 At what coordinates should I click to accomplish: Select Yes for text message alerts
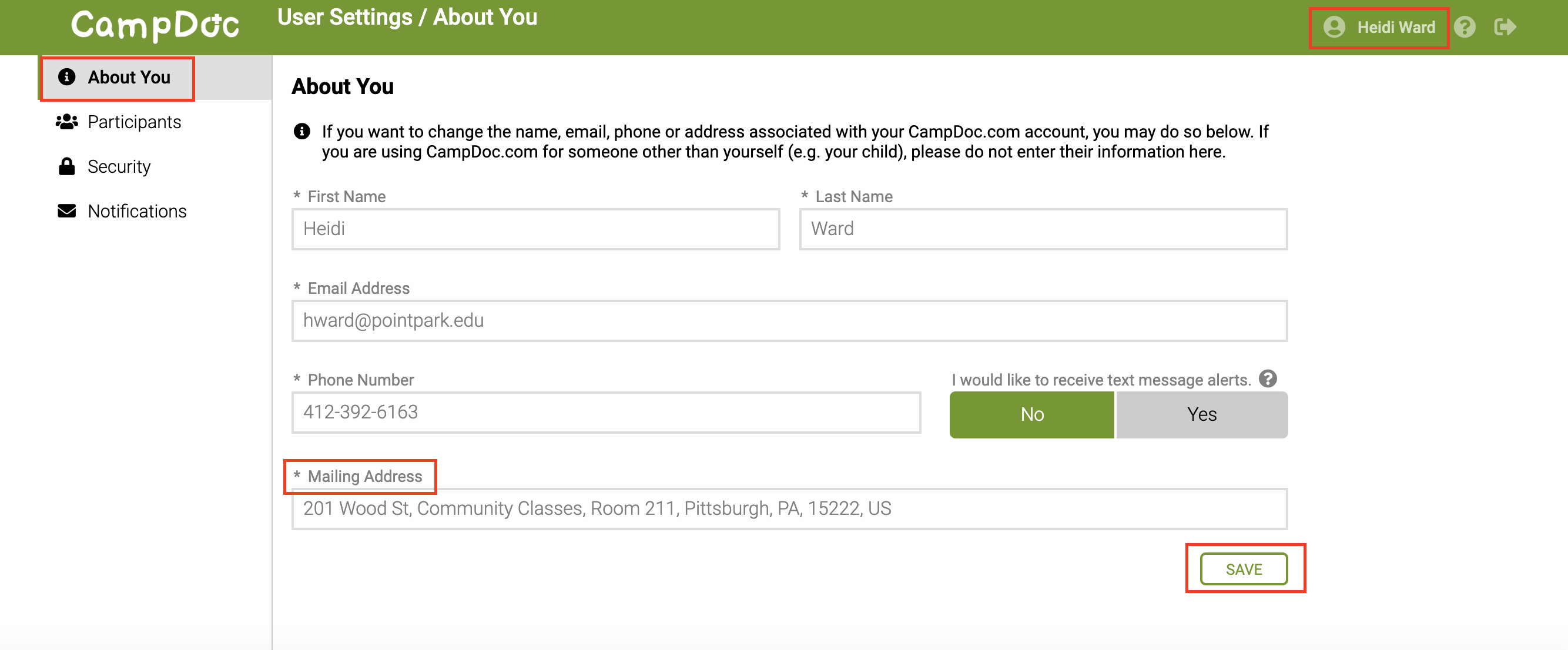tap(1201, 414)
